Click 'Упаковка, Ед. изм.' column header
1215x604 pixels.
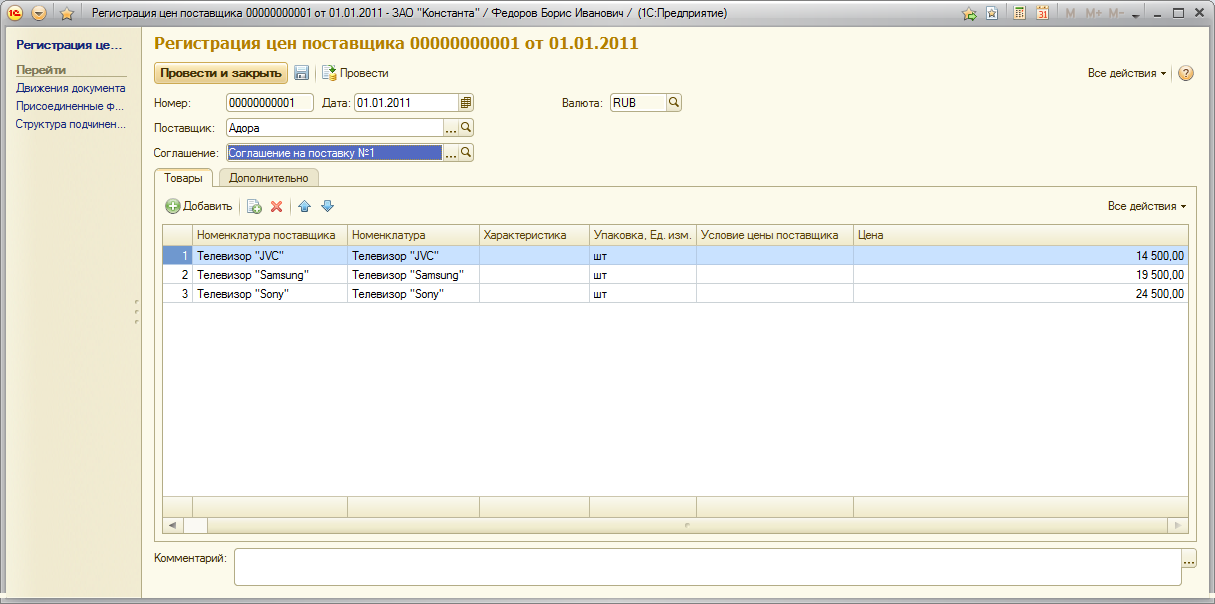click(x=643, y=235)
